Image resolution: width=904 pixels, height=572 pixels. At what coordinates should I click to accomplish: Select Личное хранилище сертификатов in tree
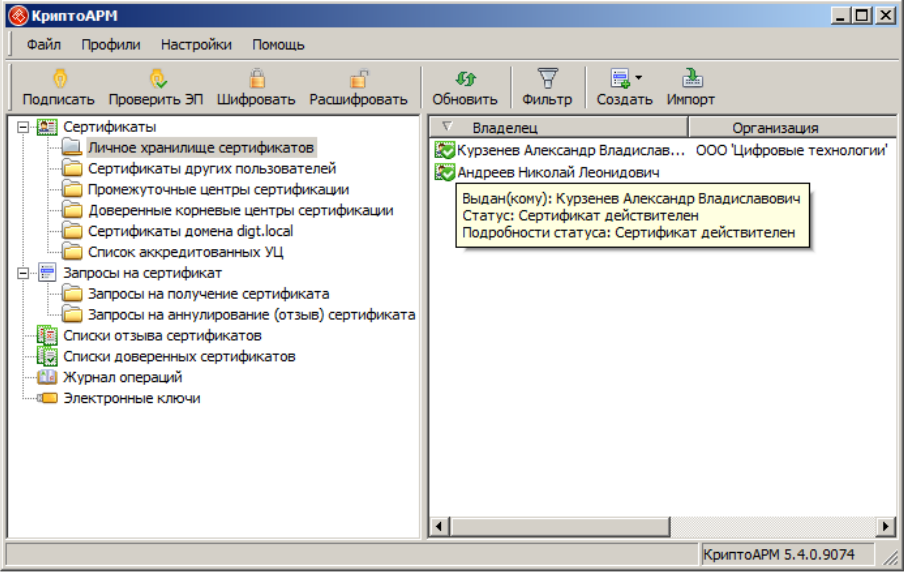pyautogui.click(x=201, y=148)
